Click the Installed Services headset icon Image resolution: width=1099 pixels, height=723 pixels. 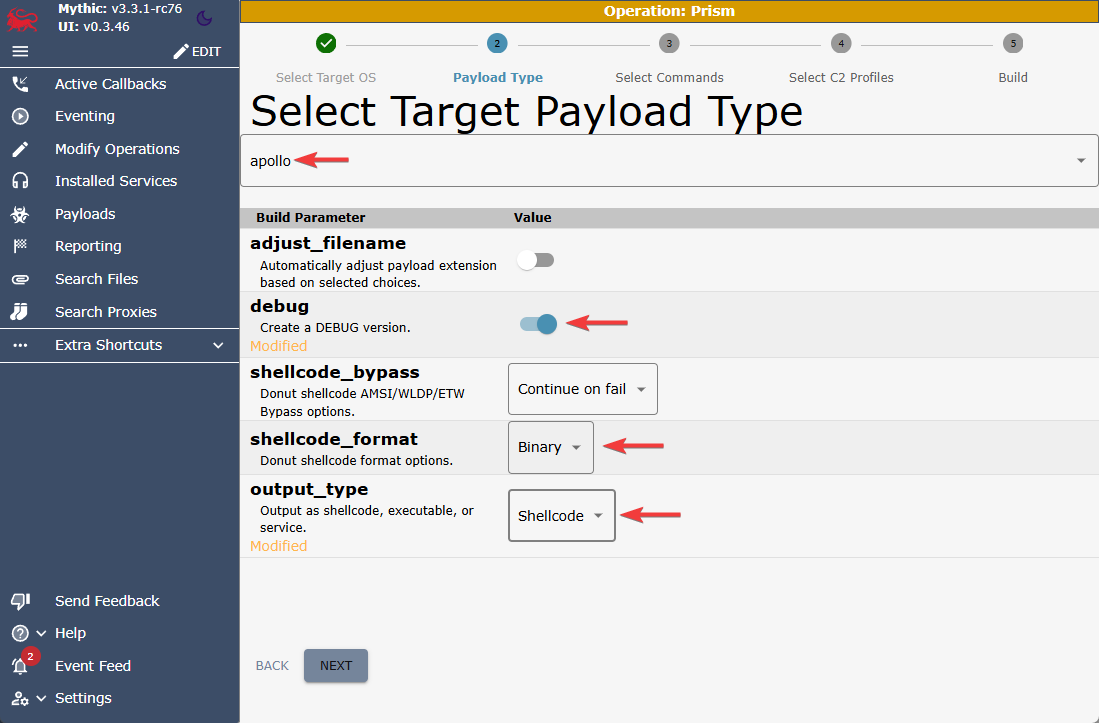pyautogui.click(x=20, y=181)
